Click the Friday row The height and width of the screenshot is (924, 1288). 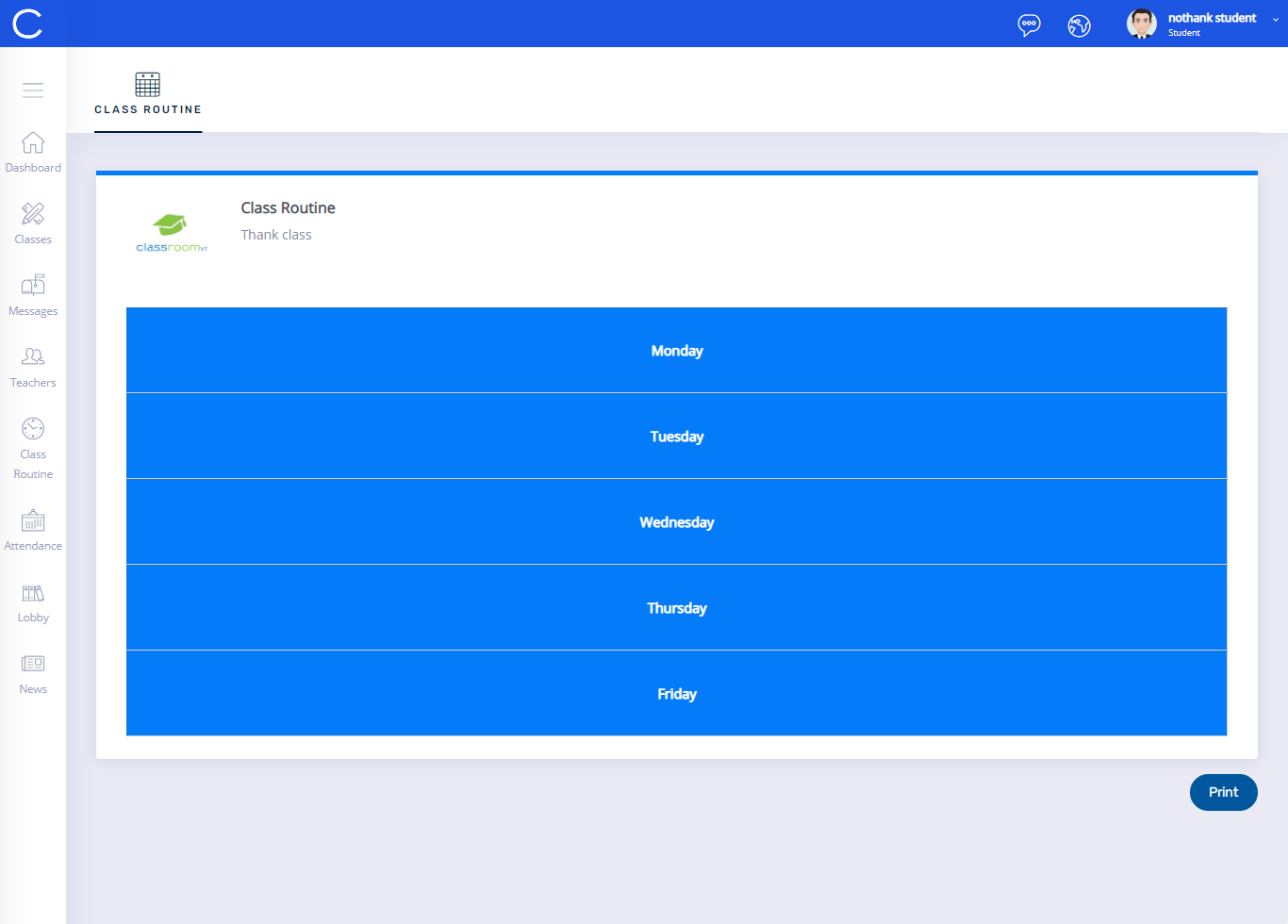[x=676, y=694]
